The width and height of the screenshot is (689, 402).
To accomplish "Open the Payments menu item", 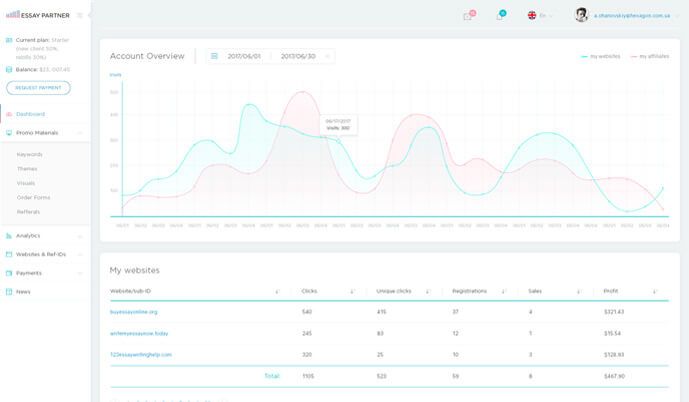I will click(x=29, y=273).
